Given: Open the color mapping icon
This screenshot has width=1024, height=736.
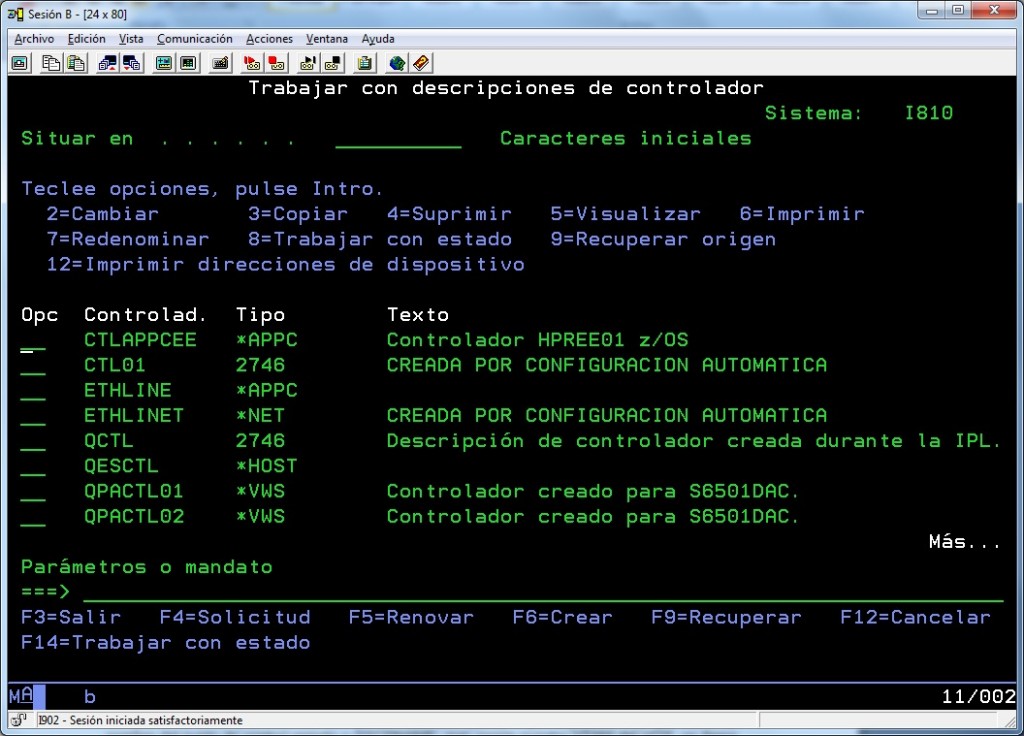Looking at the screenshot, I should (x=188, y=63).
